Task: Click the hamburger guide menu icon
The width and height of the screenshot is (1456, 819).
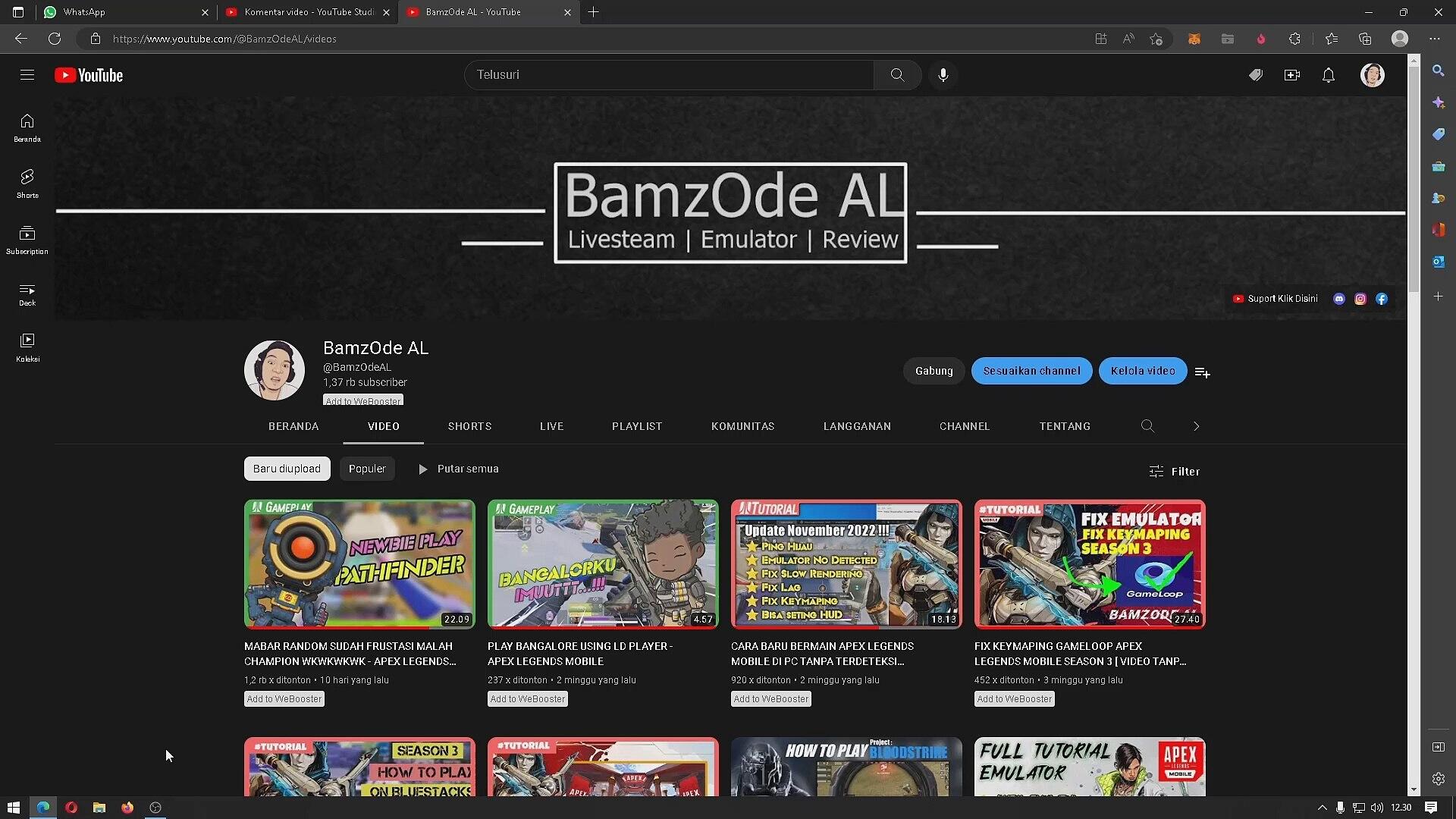Action: point(27,75)
